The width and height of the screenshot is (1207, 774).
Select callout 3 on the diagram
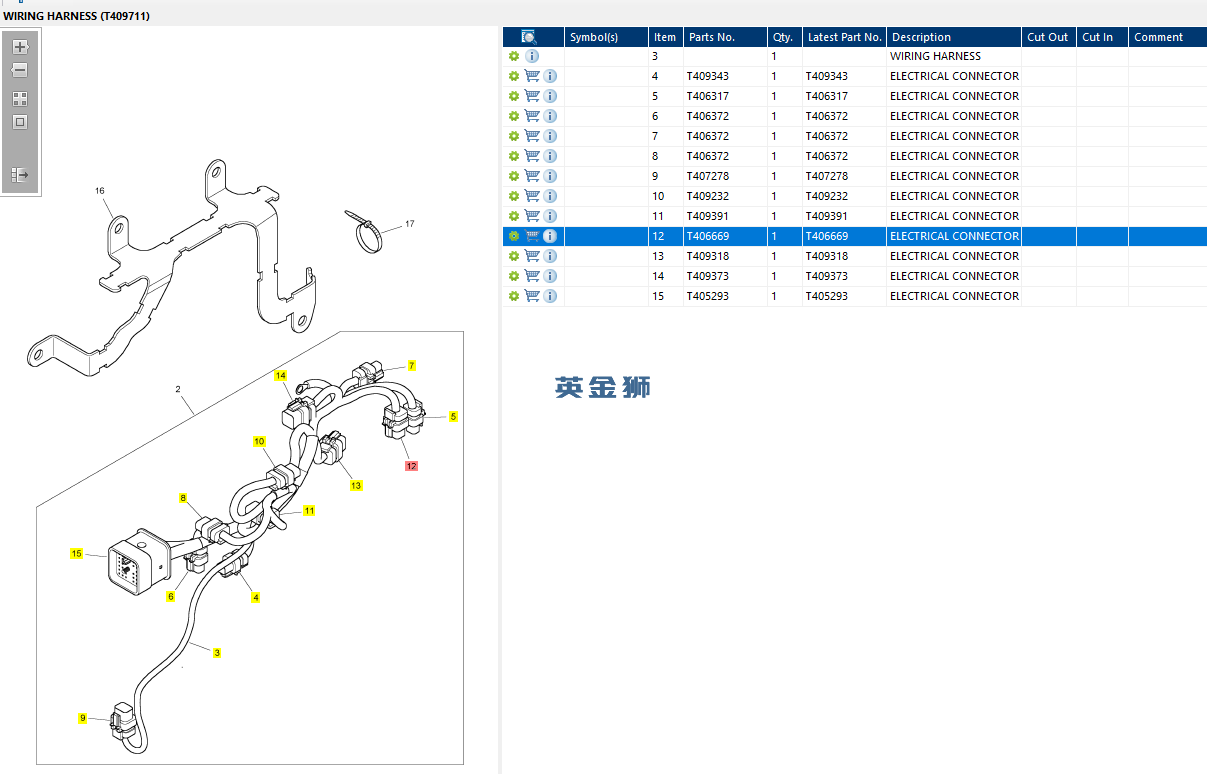(x=217, y=652)
